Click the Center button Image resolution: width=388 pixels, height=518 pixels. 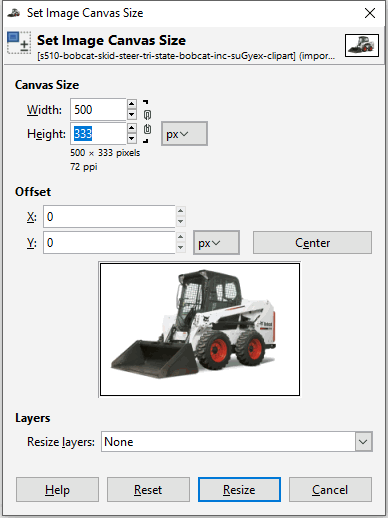[312, 243]
